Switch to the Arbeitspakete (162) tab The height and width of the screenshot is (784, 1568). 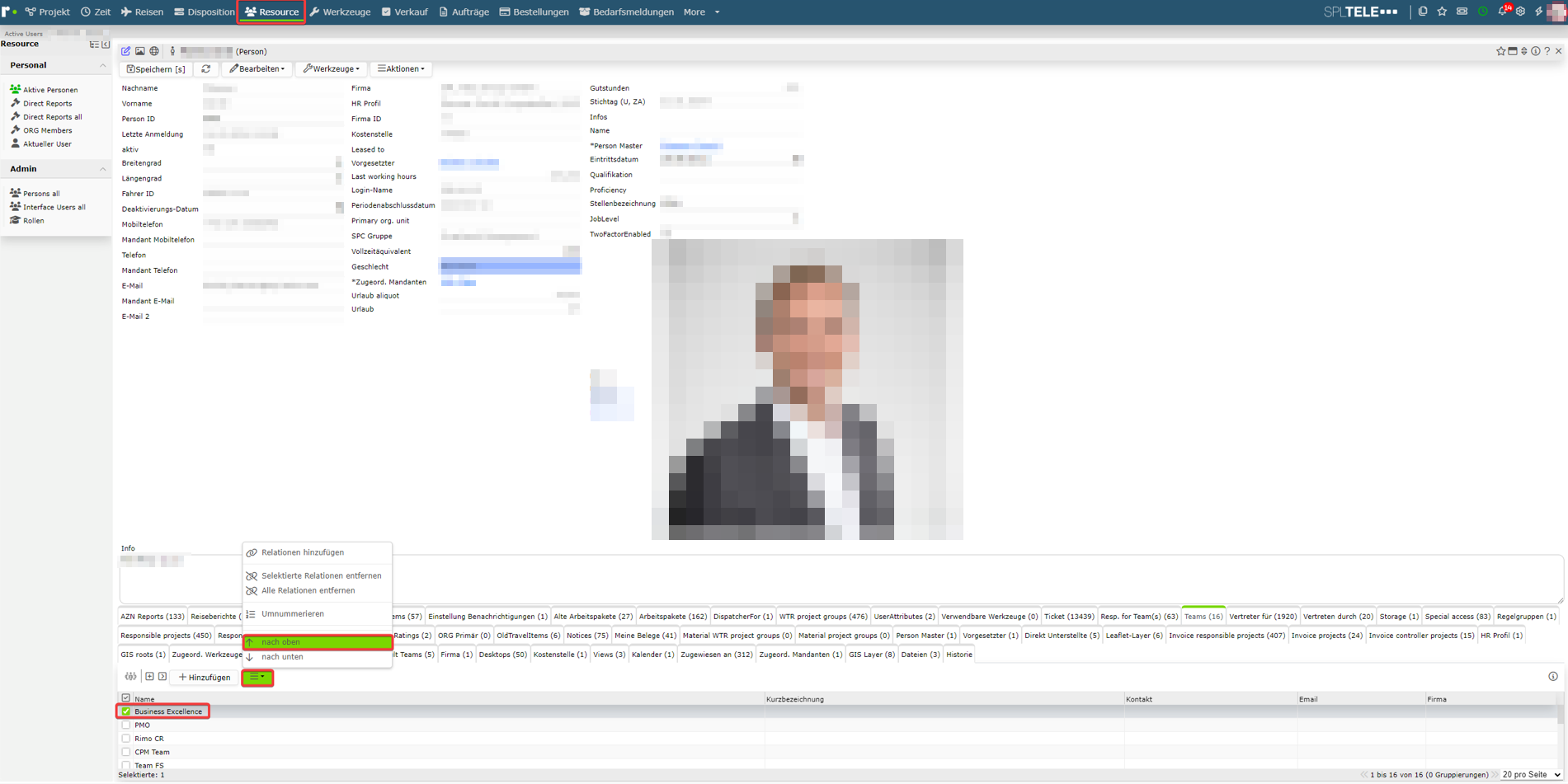click(673, 616)
